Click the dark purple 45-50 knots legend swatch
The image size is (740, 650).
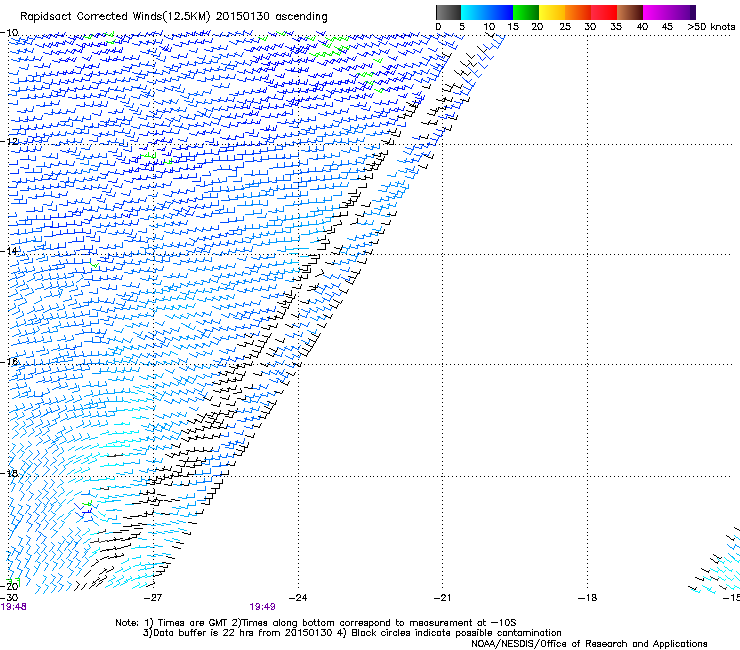pyautogui.click(x=682, y=12)
